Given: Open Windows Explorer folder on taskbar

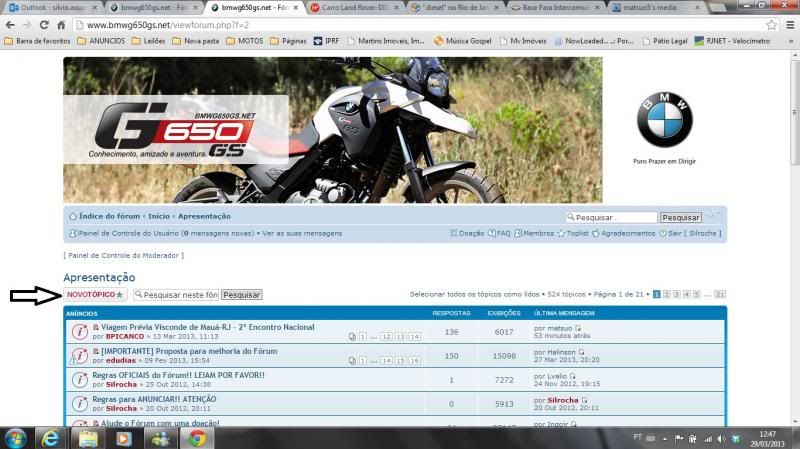Looking at the screenshot, I should click(88, 438).
